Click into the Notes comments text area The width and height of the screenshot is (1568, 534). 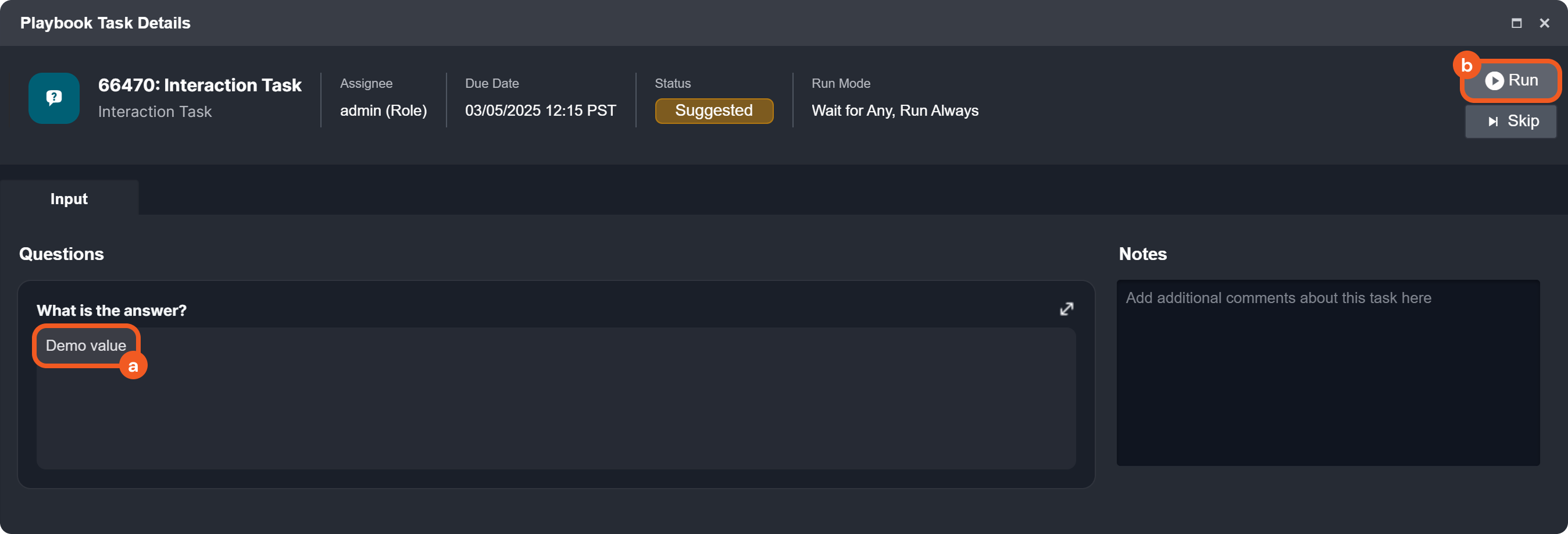1327,378
